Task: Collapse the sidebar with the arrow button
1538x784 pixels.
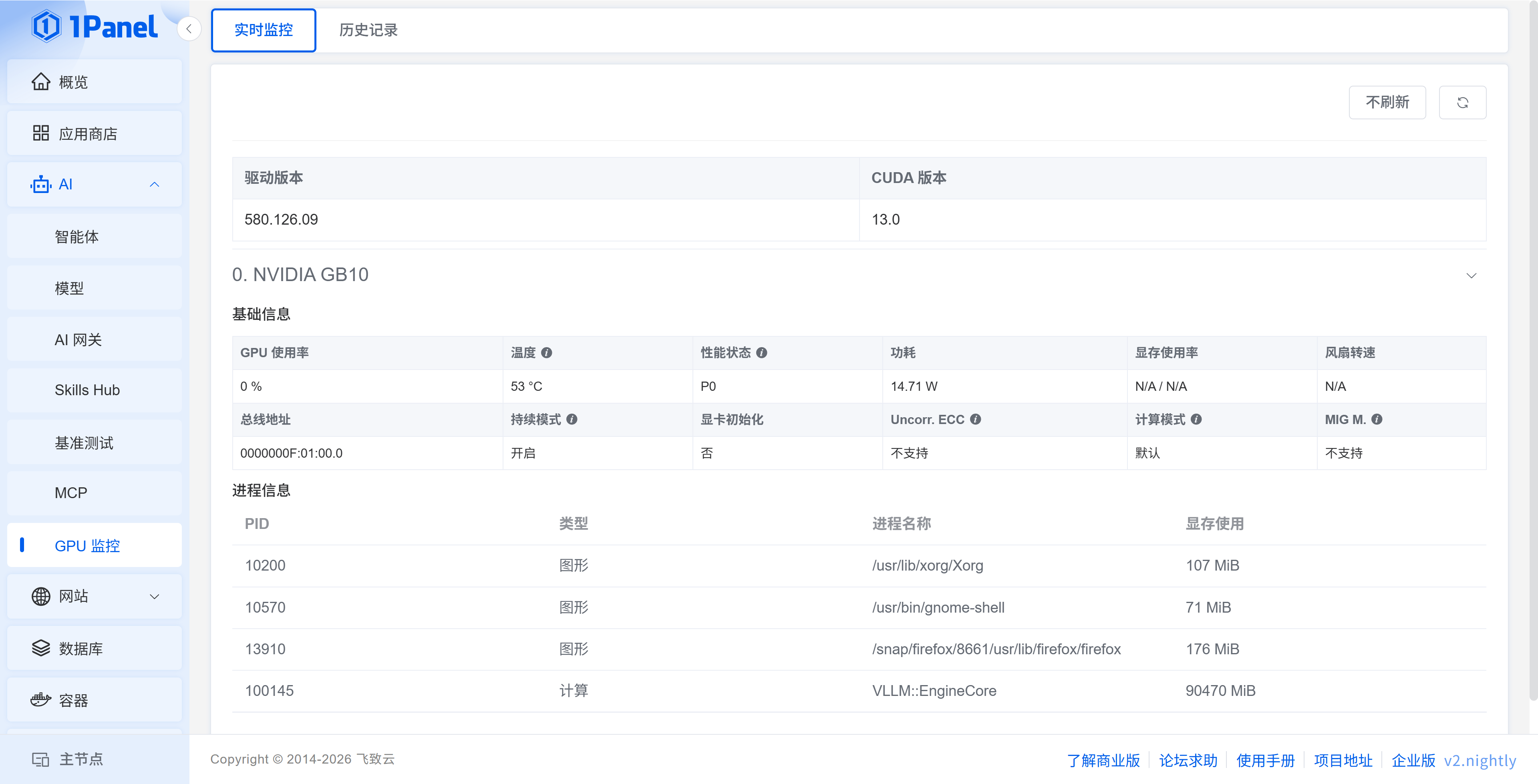Action: (189, 29)
